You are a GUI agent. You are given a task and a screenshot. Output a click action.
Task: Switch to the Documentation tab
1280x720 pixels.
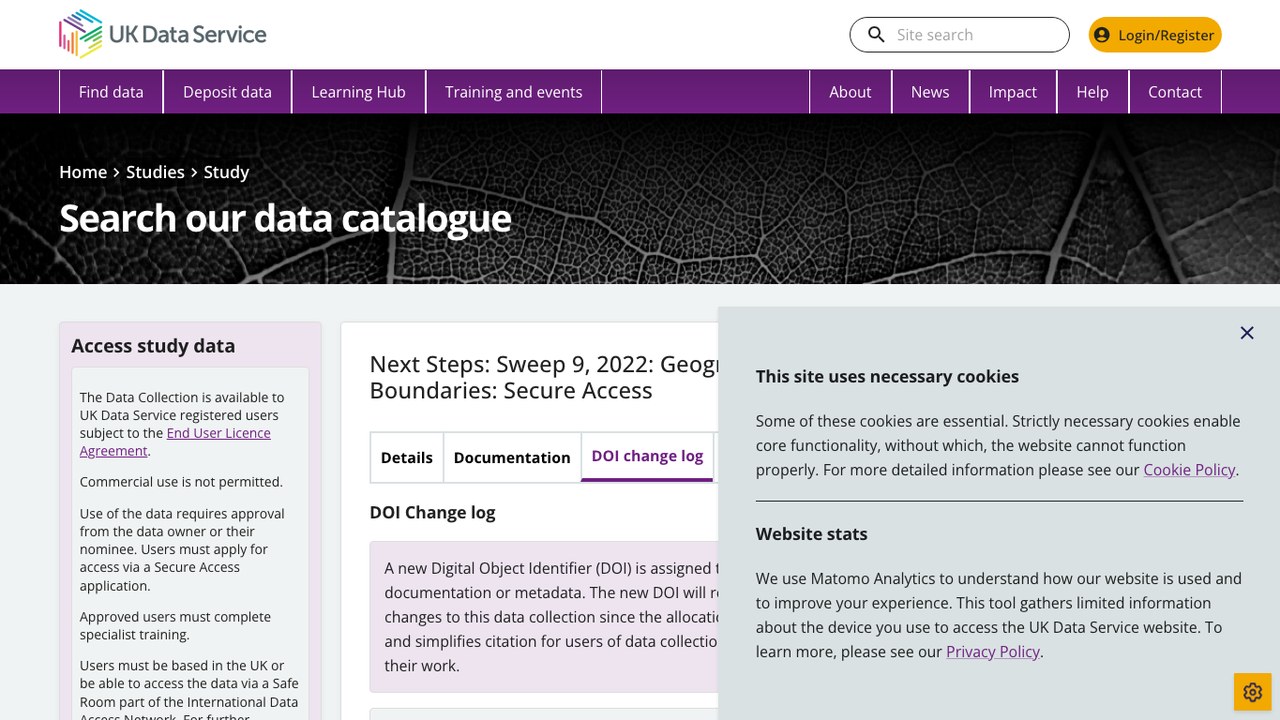(x=512, y=457)
